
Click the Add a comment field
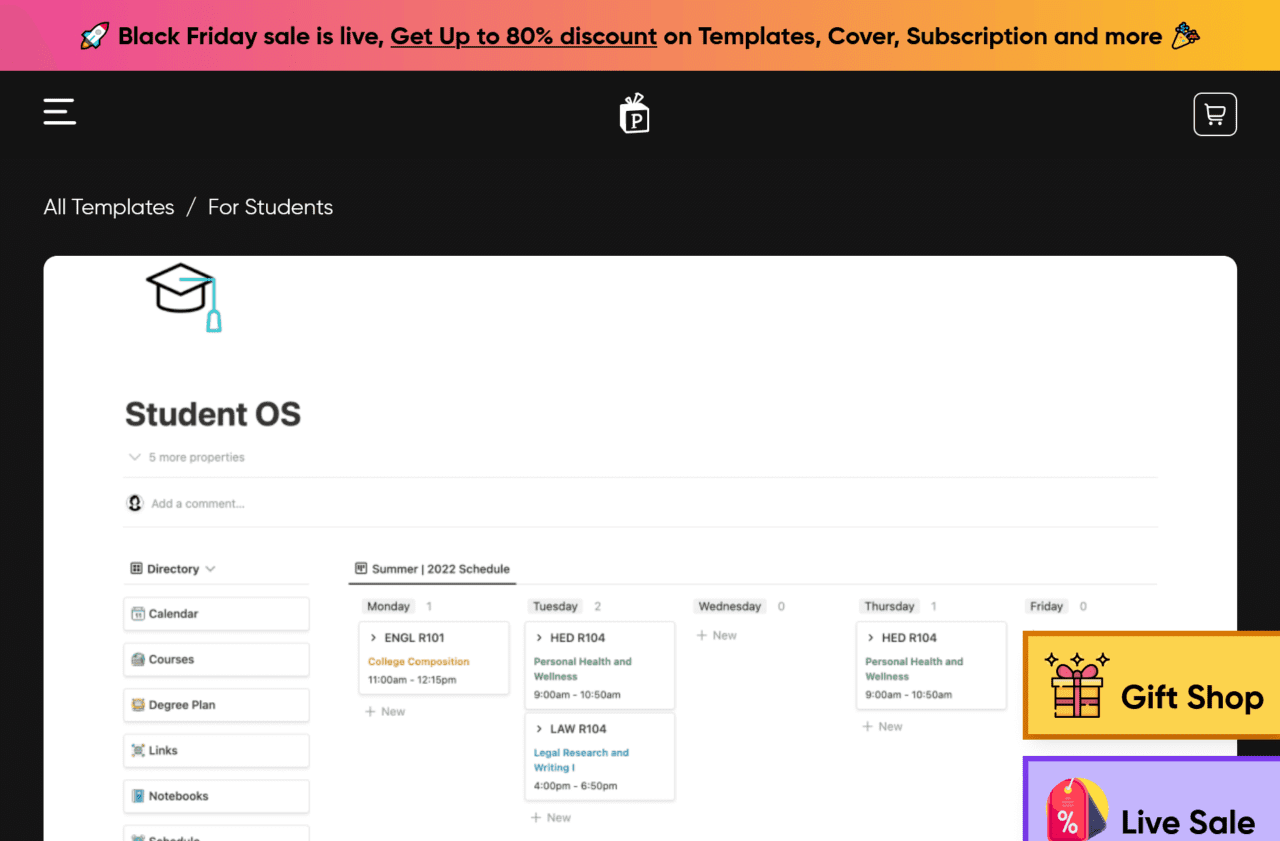tap(195, 503)
